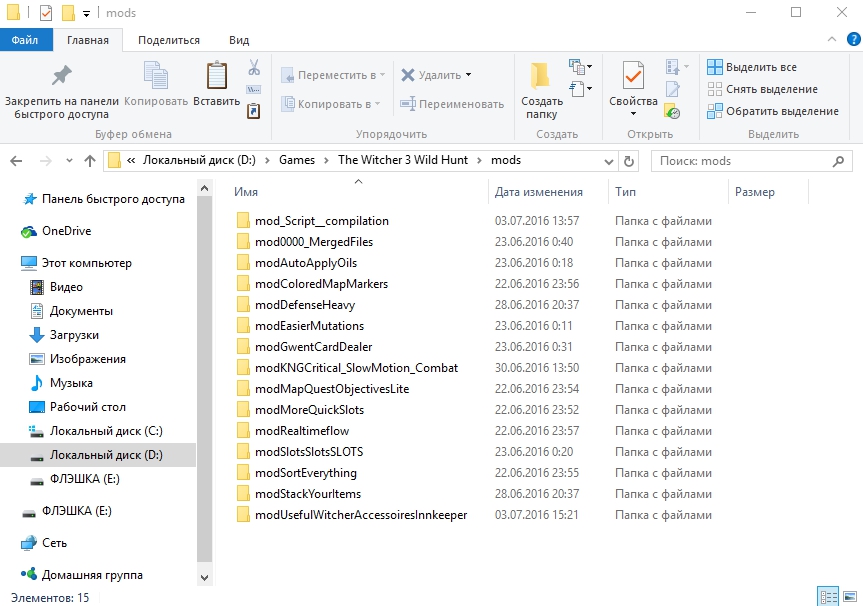Screen dimensions: 863x606
Task: Collapse the ribbon with the chevron
Action: pyautogui.click(x=830, y=41)
